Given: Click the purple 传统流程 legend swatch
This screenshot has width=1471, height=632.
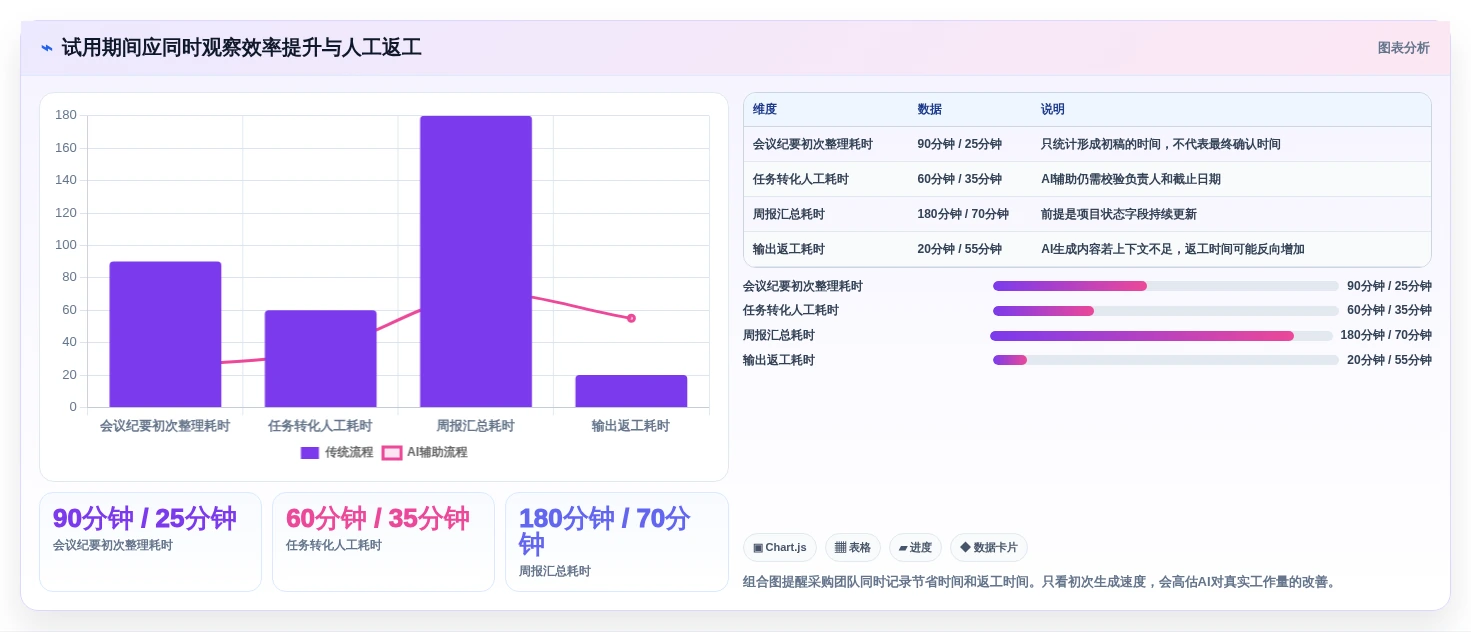Looking at the screenshot, I should pyautogui.click(x=310, y=453).
